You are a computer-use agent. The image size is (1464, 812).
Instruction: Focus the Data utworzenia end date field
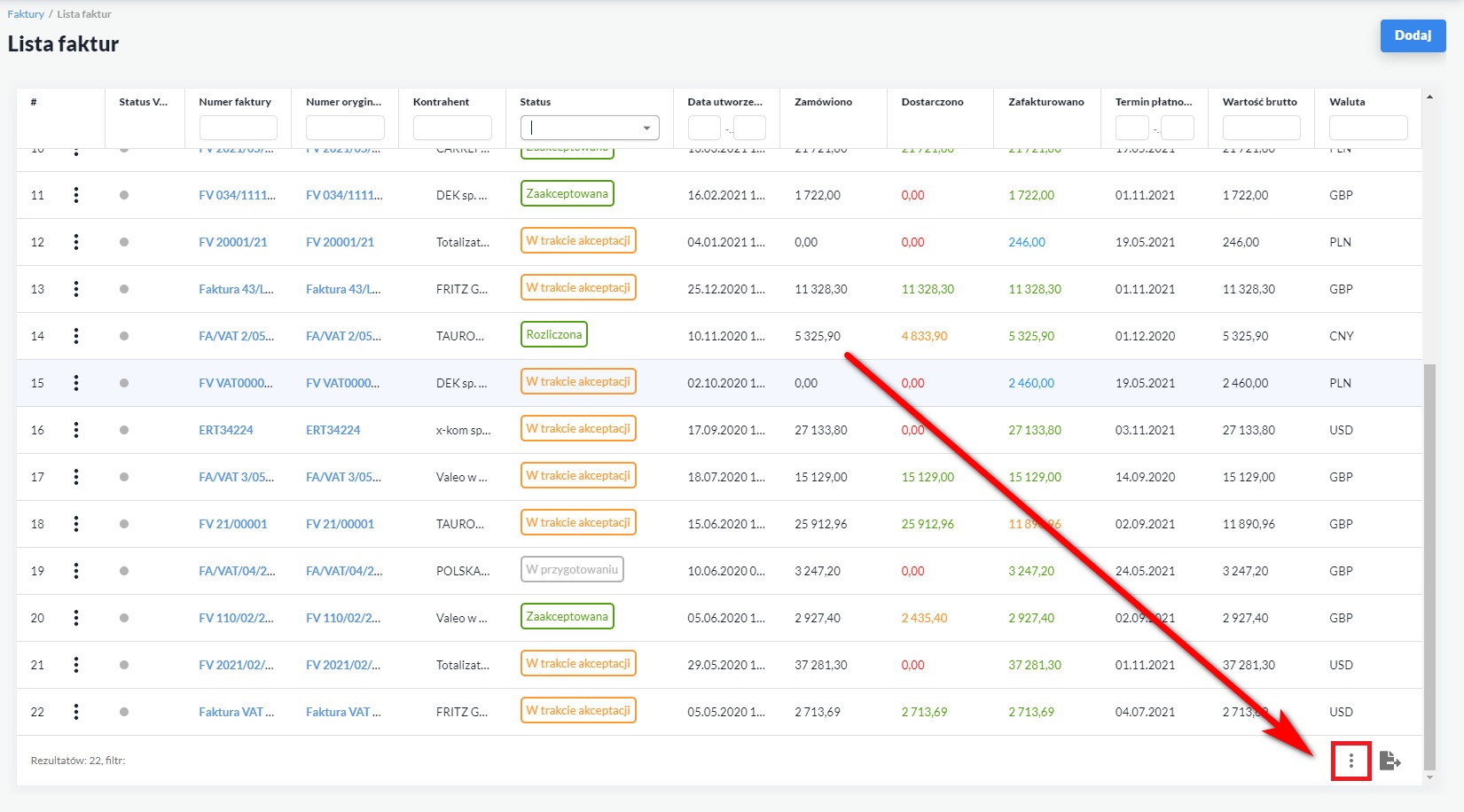750,128
